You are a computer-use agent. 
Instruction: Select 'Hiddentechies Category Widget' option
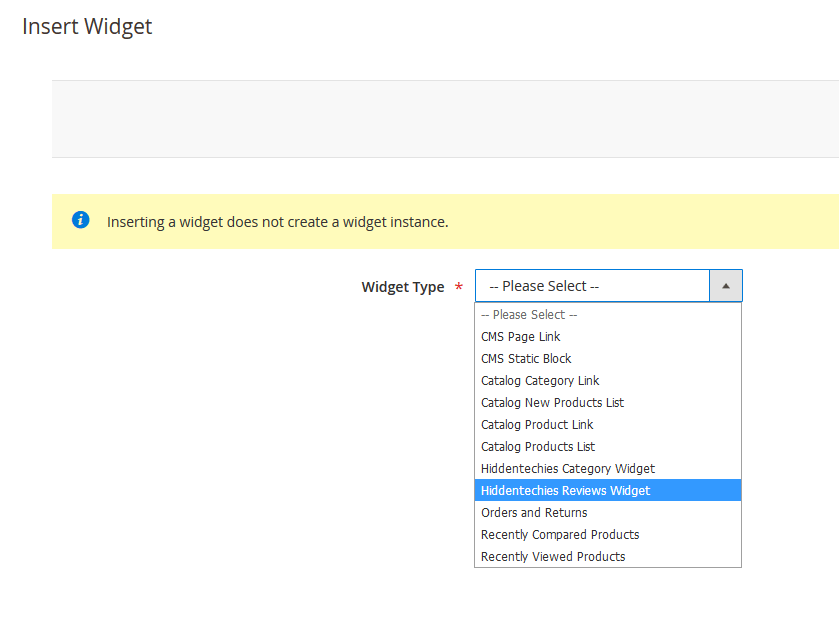click(x=568, y=469)
